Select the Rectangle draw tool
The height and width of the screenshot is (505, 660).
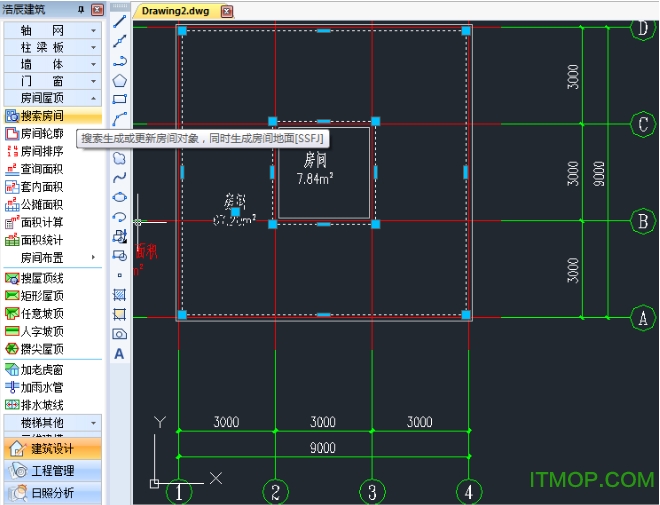click(120, 99)
